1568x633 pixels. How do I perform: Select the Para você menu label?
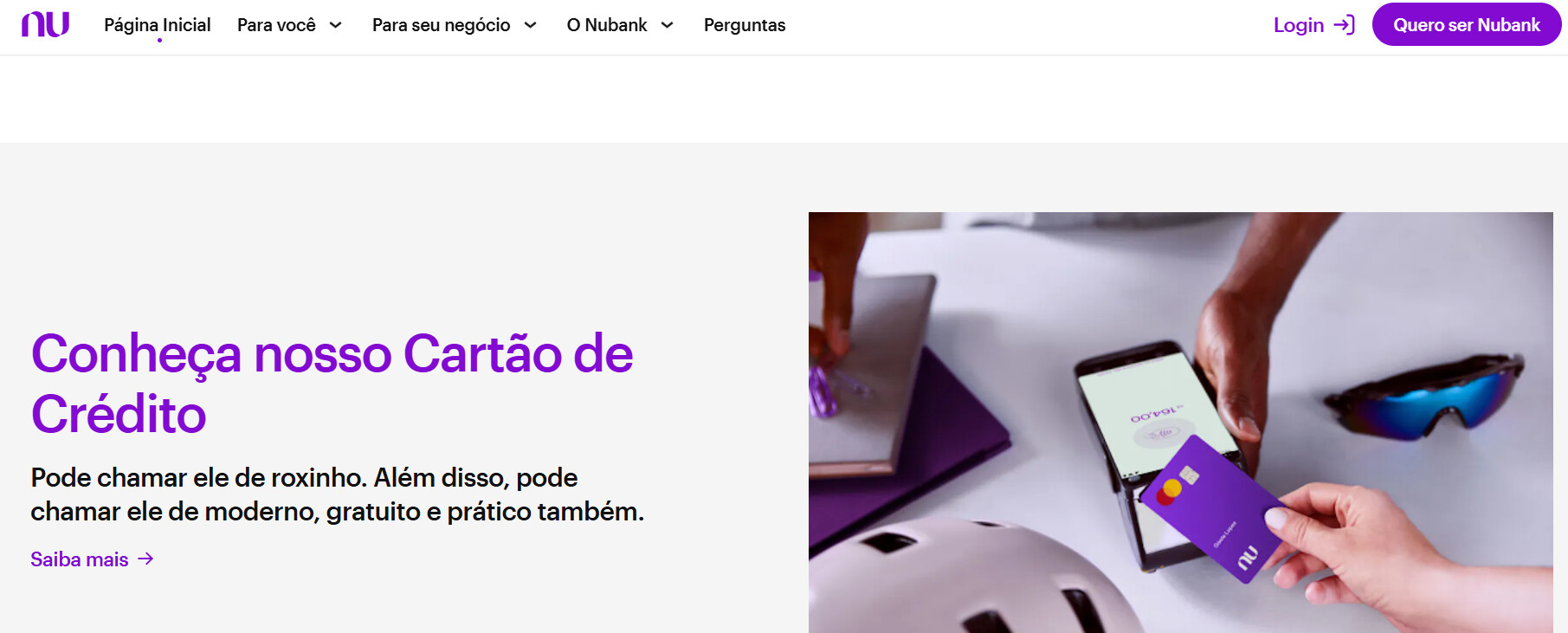coord(276,25)
